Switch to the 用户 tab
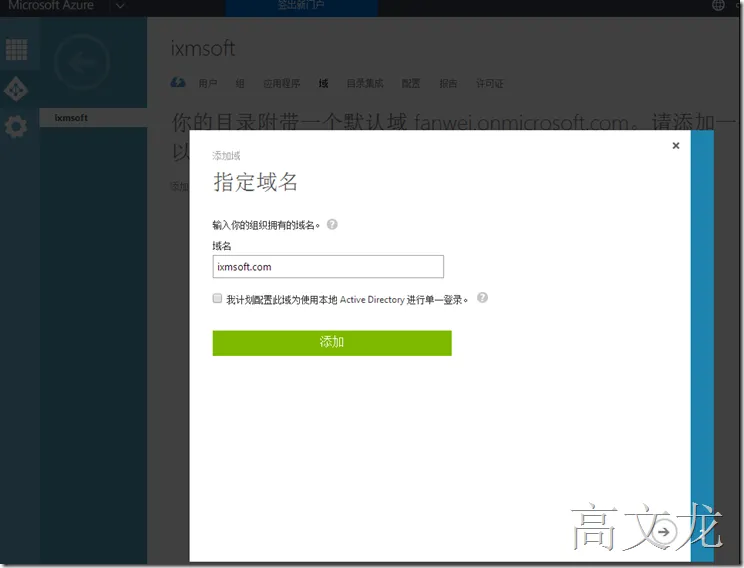Image resolution: width=744 pixels, height=568 pixels. pyautogui.click(x=208, y=84)
